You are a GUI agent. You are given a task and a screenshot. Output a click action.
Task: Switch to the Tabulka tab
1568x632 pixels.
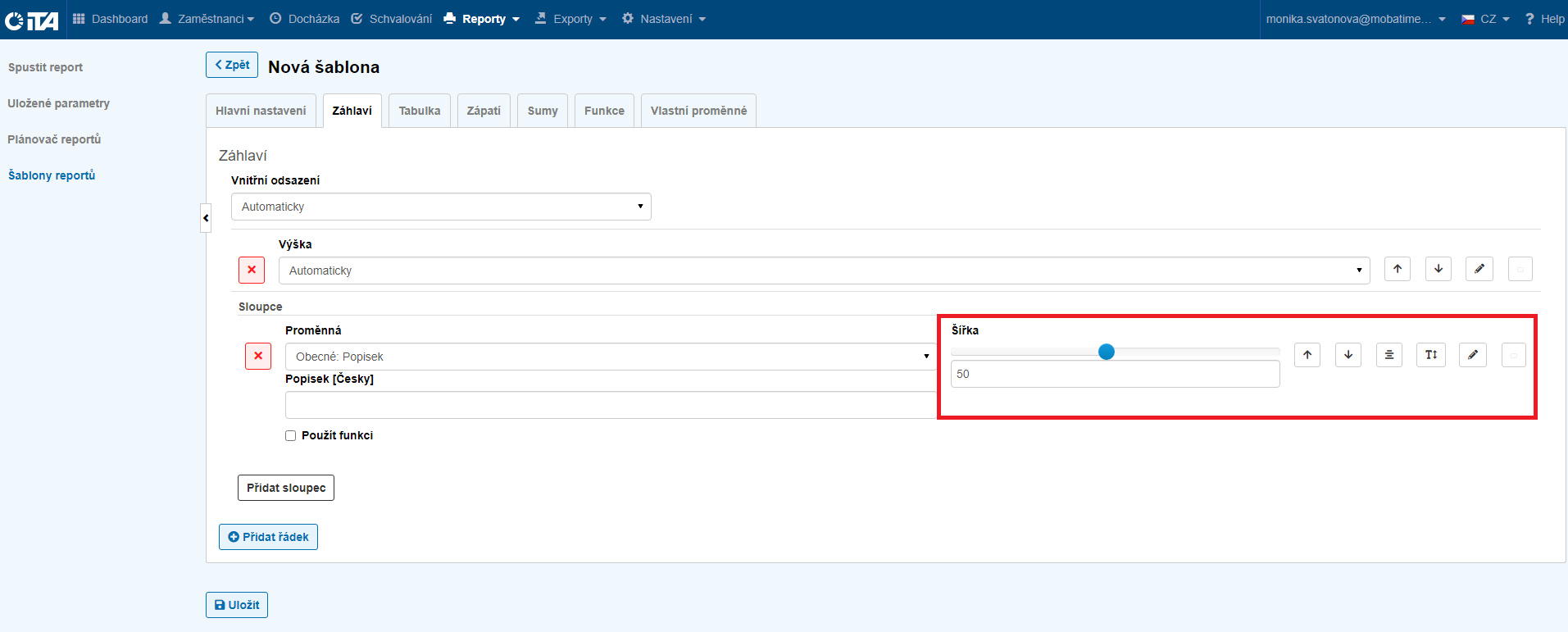click(x=419, y=111)
